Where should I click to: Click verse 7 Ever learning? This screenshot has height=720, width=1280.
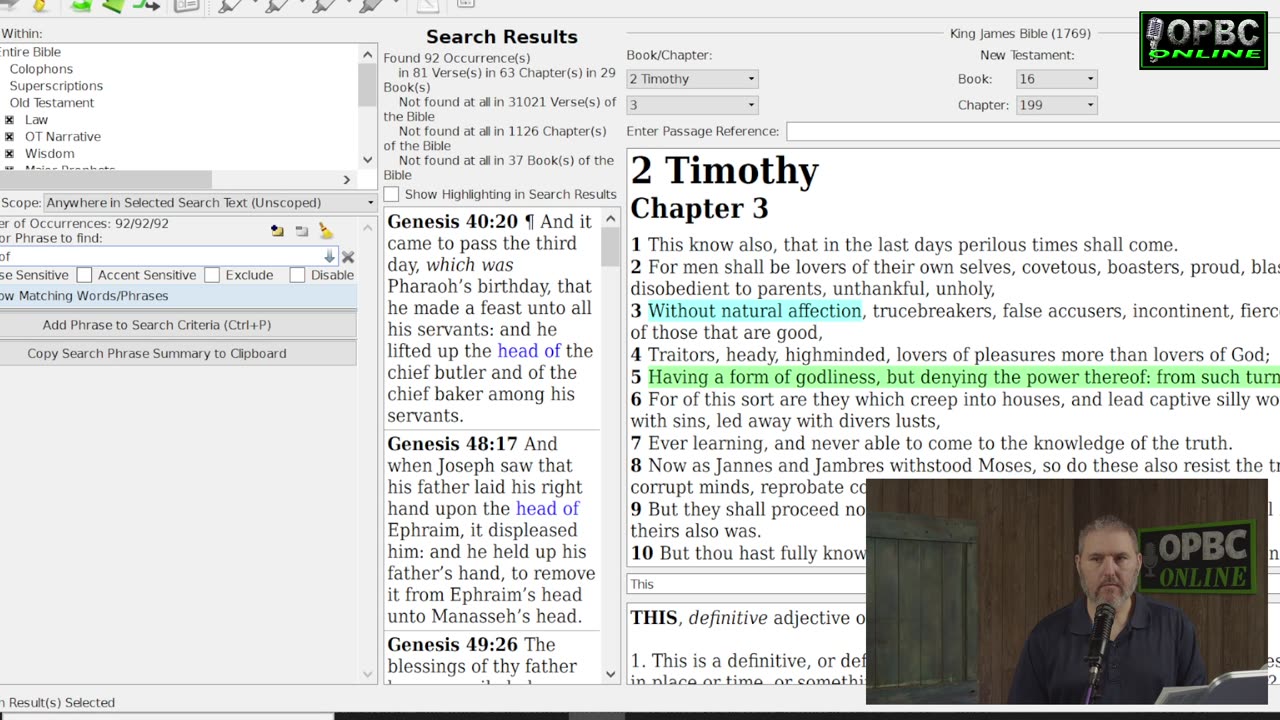pyautogui.click(x=931, y=443)
